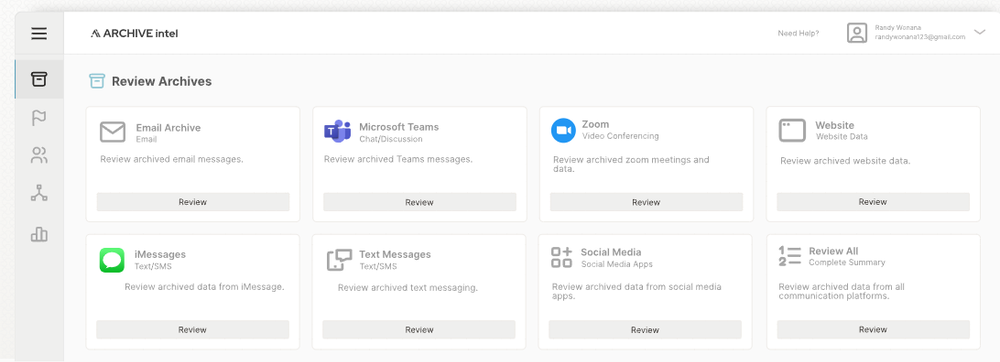Click the Email Archive title
The image size is (1000, 362).
pos(168,127)
